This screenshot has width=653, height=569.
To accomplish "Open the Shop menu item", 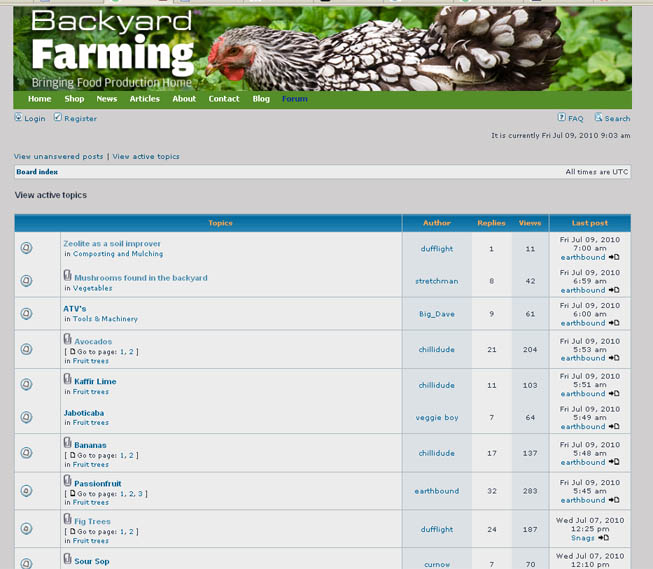I will 74,99.
